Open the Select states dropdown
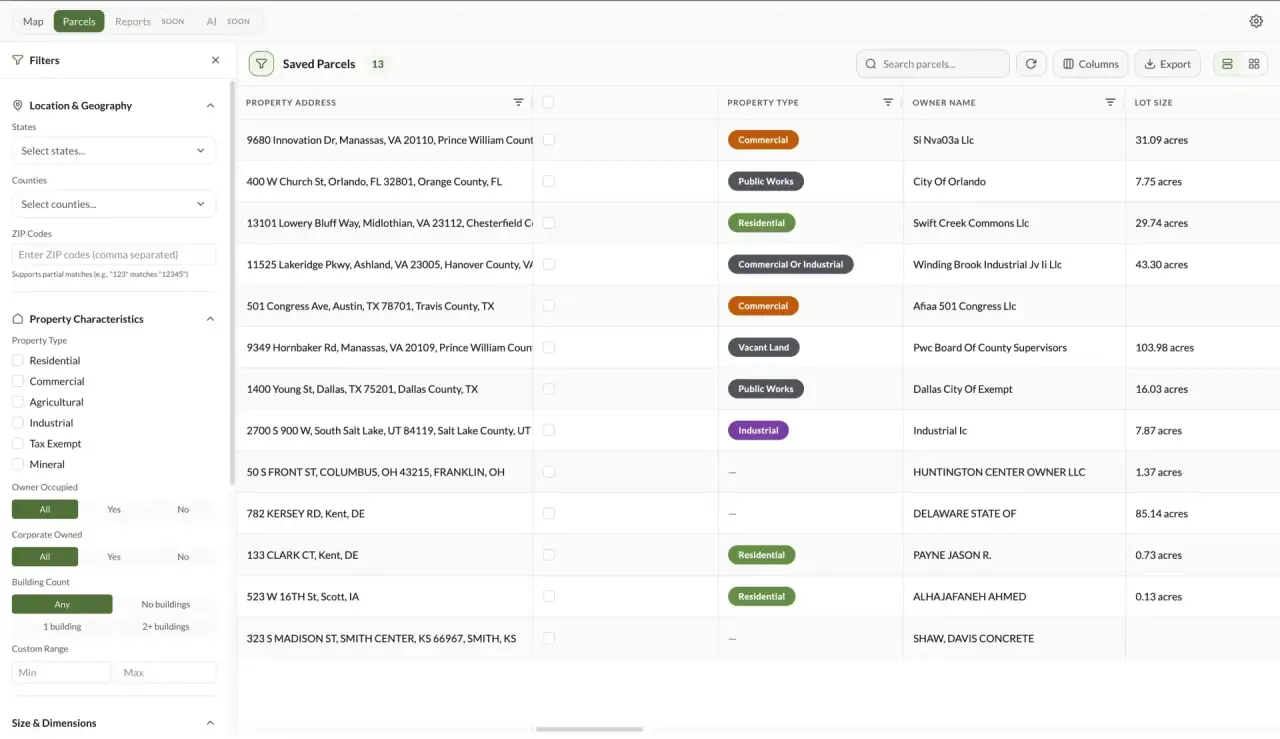This screenshot has width=1280, height=739. point(114,151)
